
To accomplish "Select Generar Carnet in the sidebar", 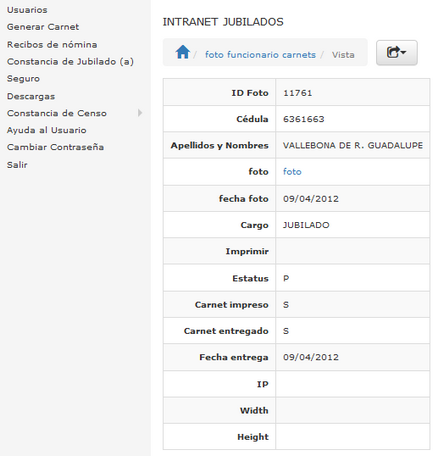I will point(43,27).
